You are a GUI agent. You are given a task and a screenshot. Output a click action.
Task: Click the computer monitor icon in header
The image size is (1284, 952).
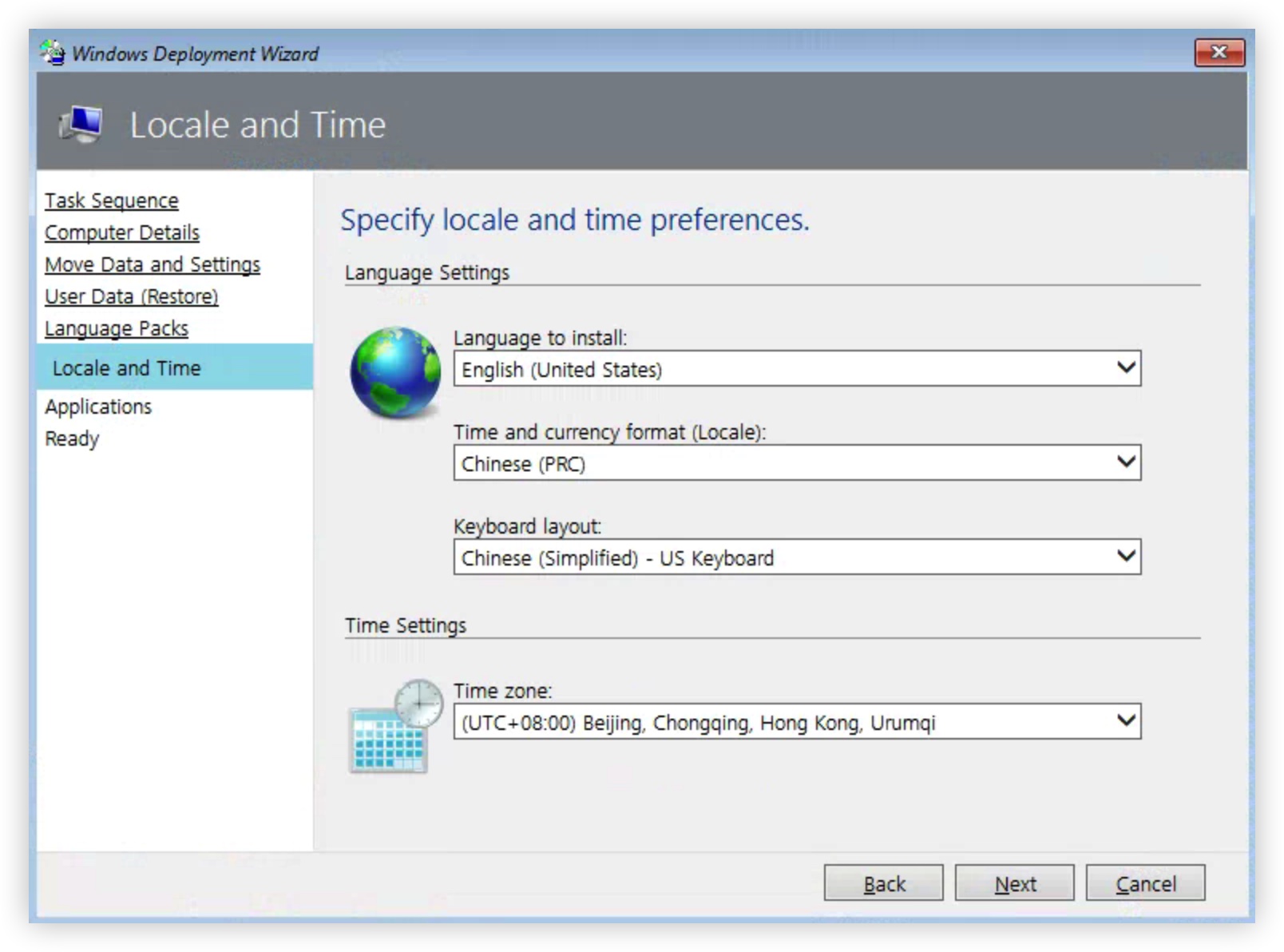tap(81, 125)
